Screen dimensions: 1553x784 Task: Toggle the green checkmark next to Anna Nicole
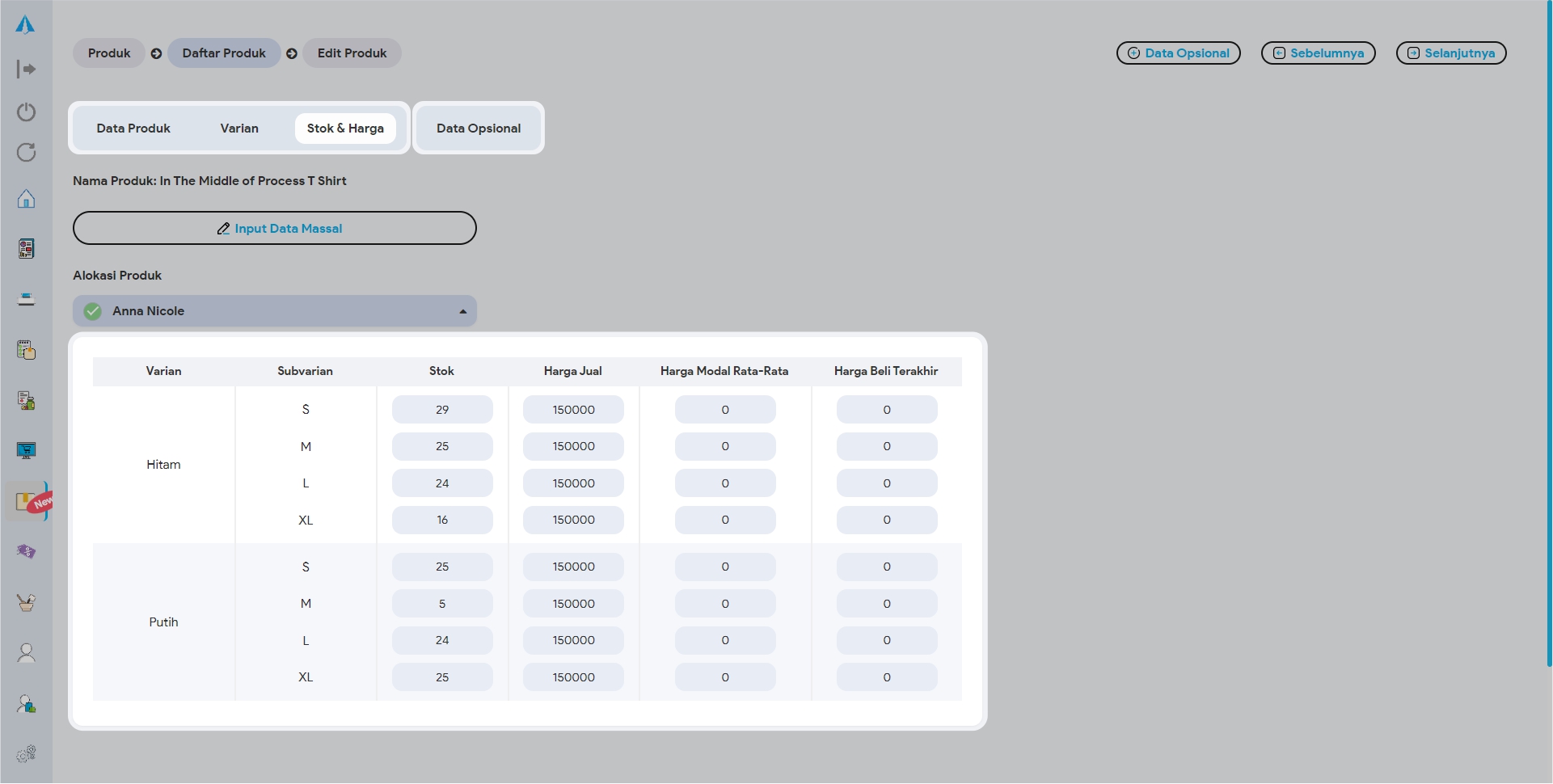click(93, 311)
